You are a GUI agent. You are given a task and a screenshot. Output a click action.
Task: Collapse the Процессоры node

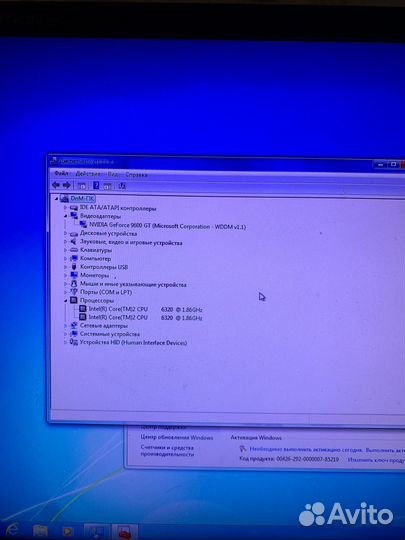pos(65,301)
